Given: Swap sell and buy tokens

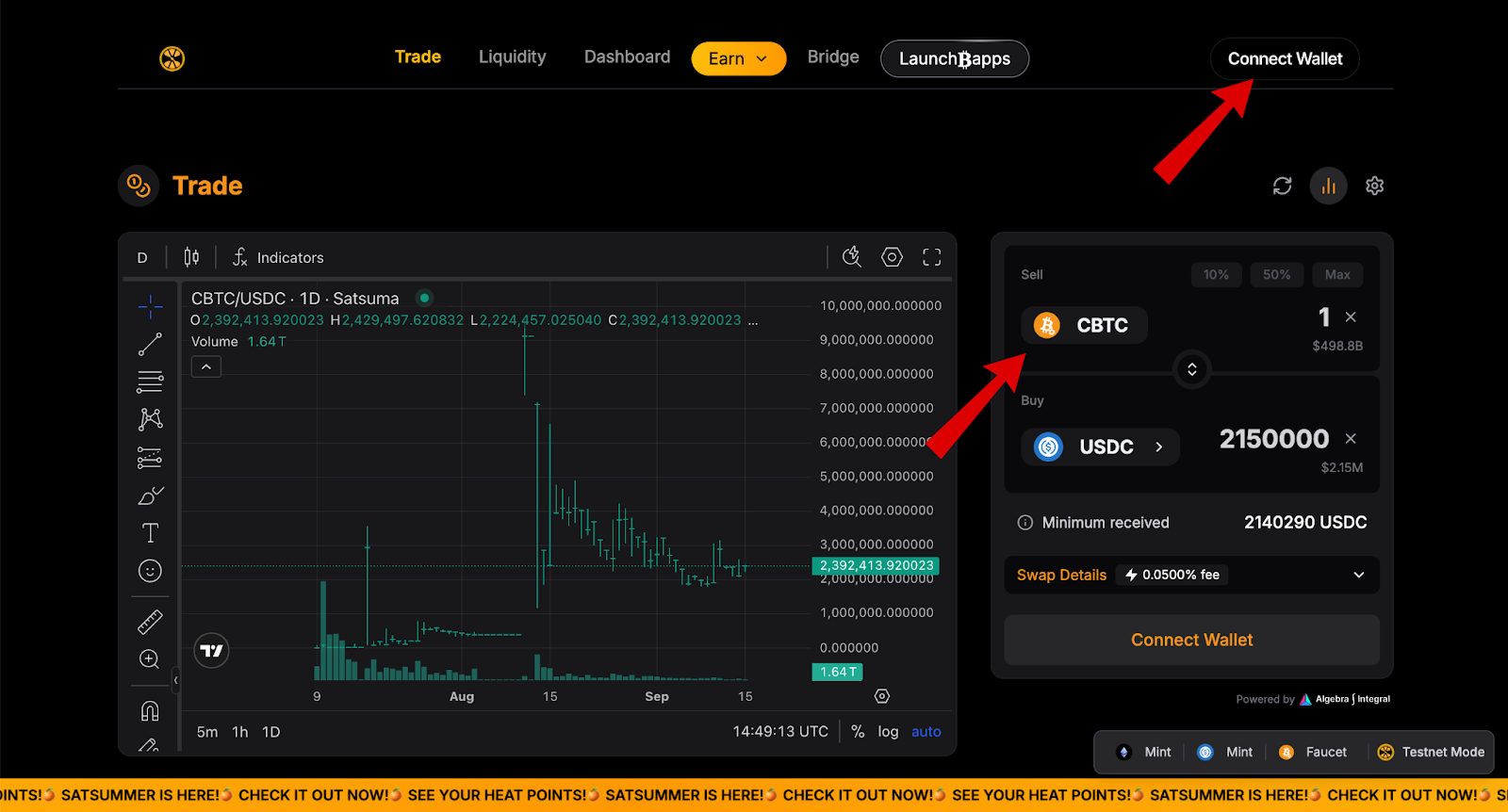Looking at the screenshot, I should [x=1192, y=369].
